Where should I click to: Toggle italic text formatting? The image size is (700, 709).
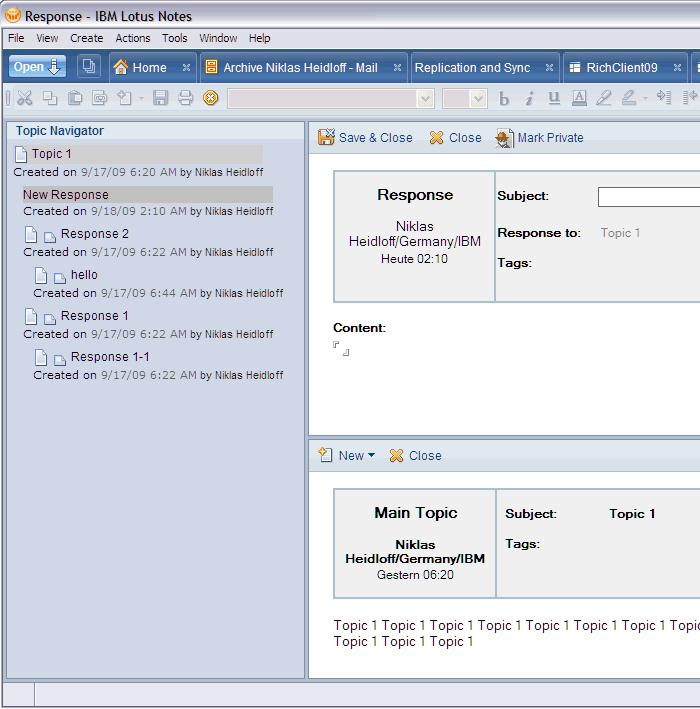coord(529,98)
